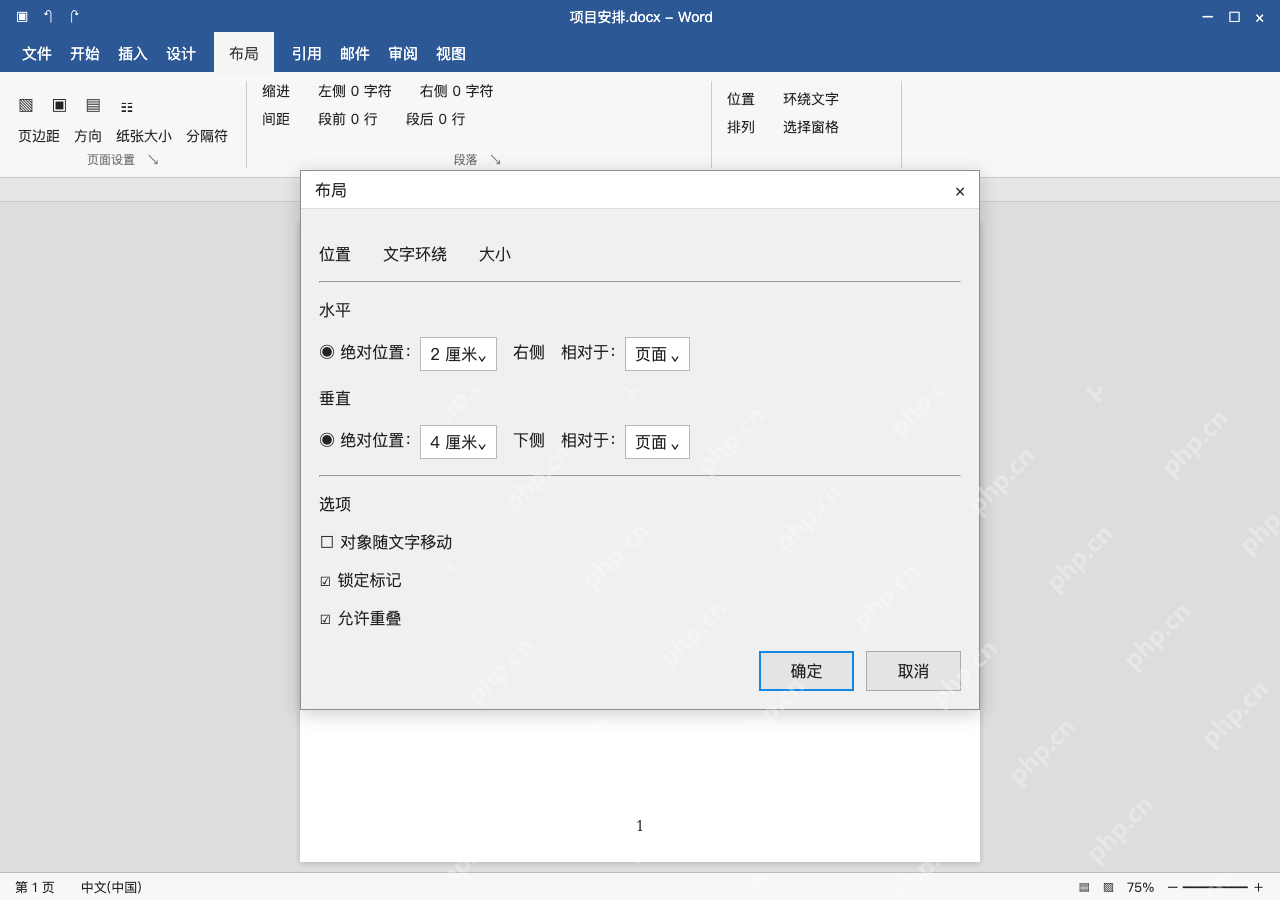Click the 段前 0 行 spacing field
Viewport: 1280px width, 900px height.
pos(348,119)
